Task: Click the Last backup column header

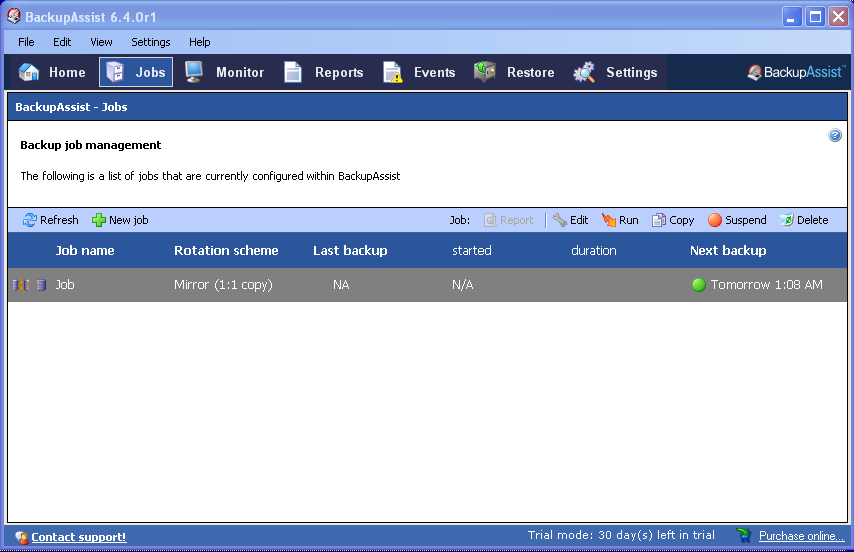Action: [x=350, y=250]
